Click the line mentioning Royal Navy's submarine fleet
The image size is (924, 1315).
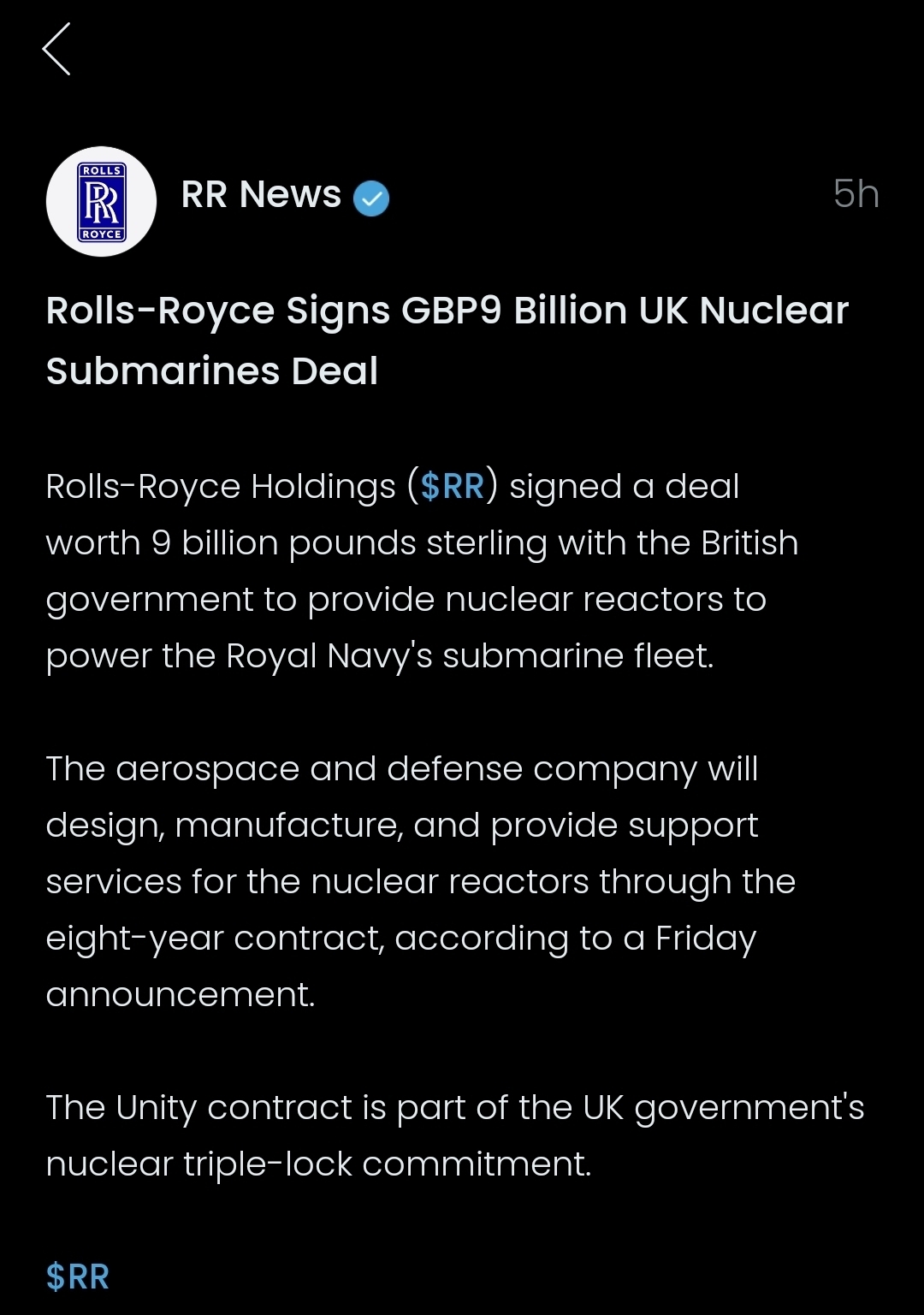tap(380, 656)
